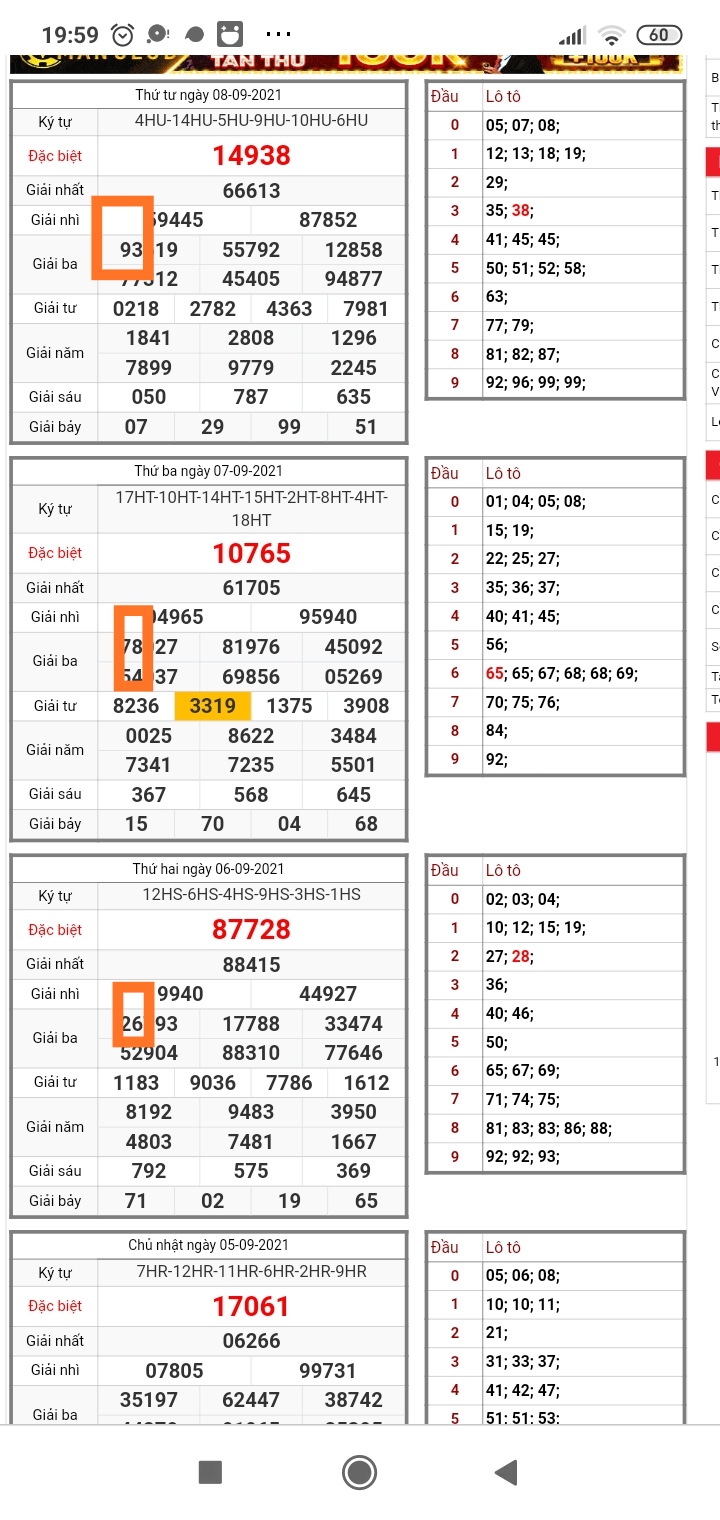Screen dimensions: 720x1520
Task: Select fifth prize number 7341
Action: [149, 765]
